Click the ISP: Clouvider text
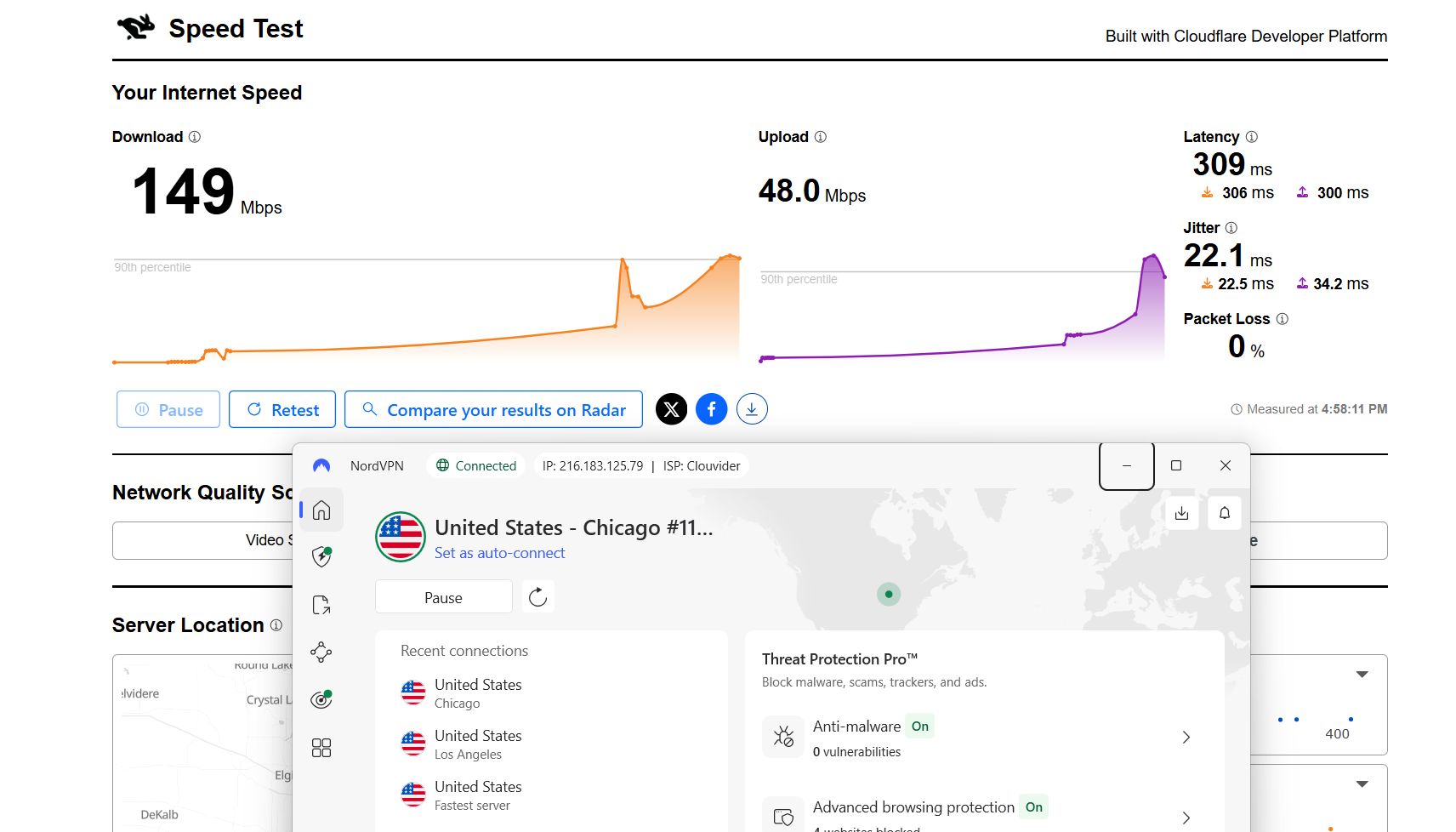This screenshot has height=832, width=1456. (702, 466)
